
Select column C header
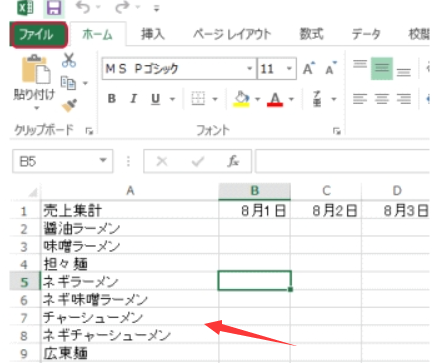[326, 191]
